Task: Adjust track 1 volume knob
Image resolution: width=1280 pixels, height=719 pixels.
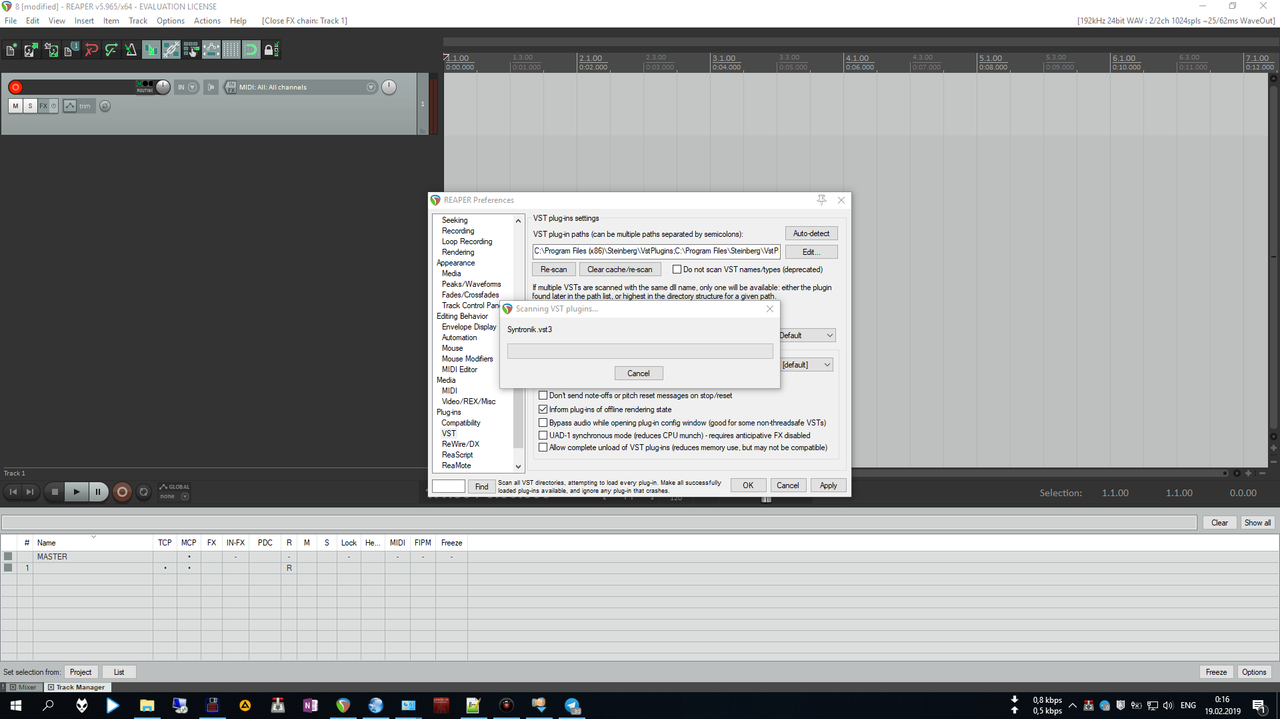Action: point(163,87)
